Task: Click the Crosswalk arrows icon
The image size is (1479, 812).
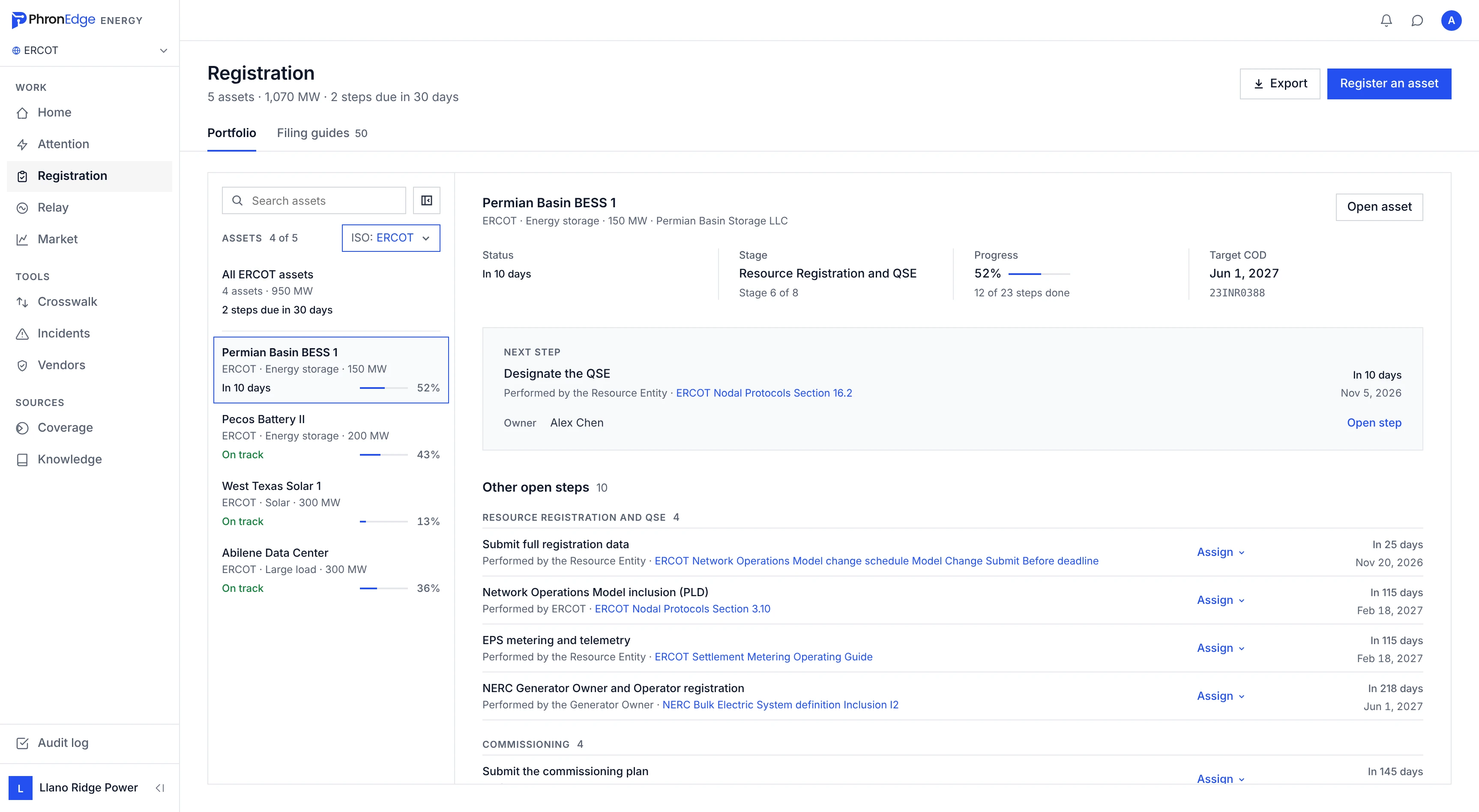Action: point(22,302)
